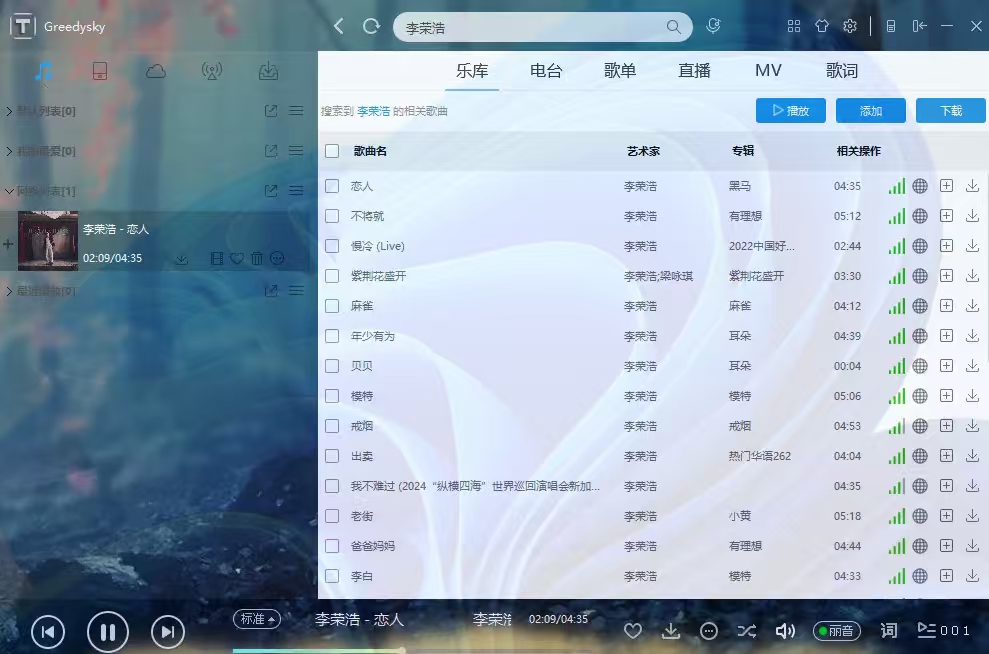Switch to mini mode icon
Image resolution: width=989 pixels, height=654 pixels.
click(x=891, y=26)
